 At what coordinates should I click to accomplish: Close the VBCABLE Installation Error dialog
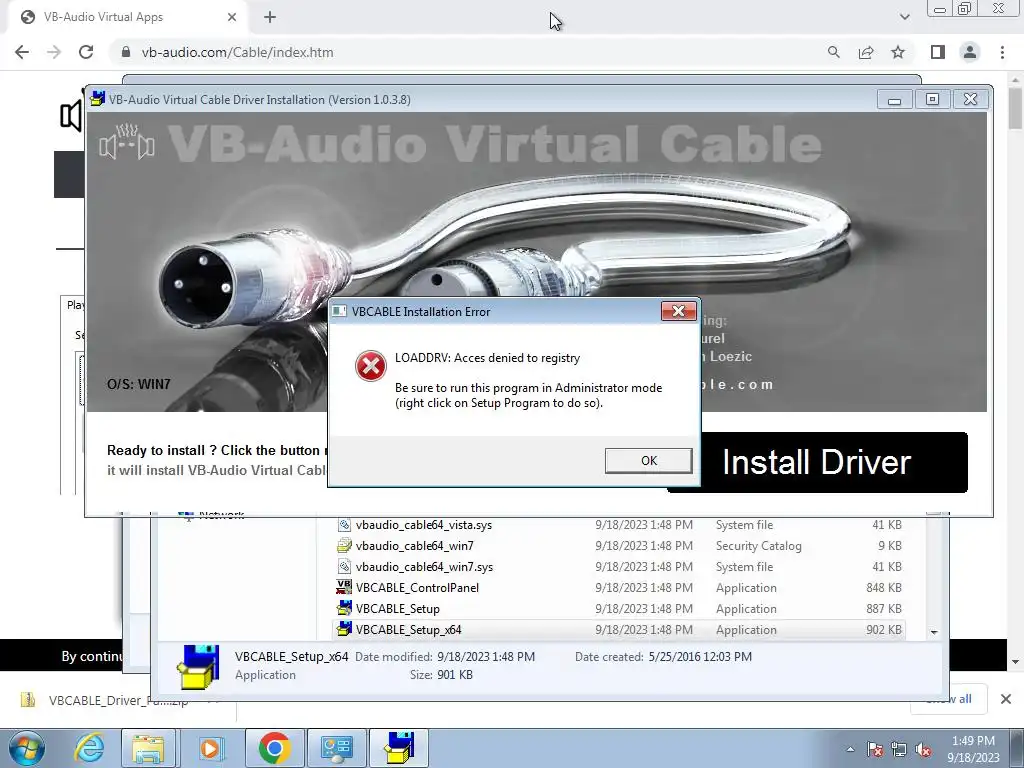pos(679,312)
